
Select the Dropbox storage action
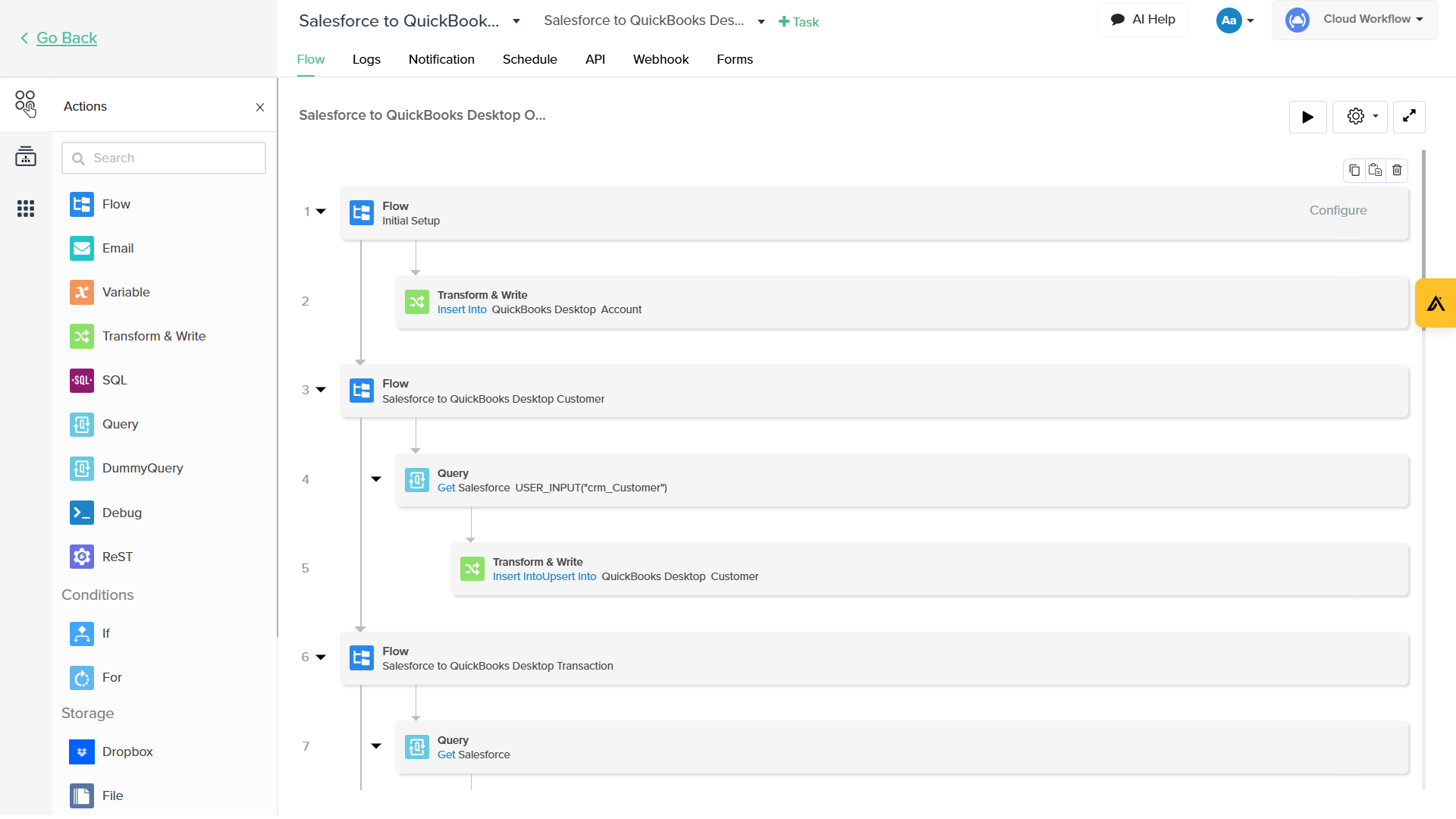pos(127,752)
